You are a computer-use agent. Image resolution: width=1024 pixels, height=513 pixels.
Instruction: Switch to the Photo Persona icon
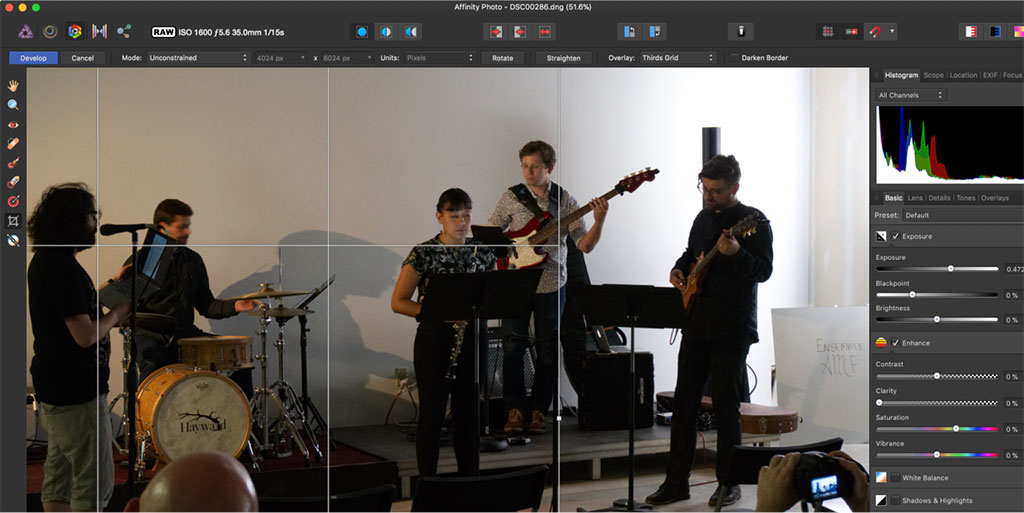pyautogui.click(x=25, y=31)
